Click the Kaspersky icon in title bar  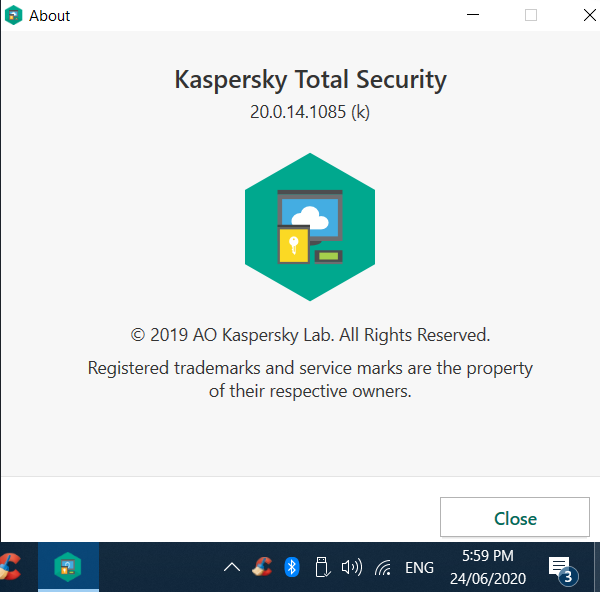tap(14, 16)
